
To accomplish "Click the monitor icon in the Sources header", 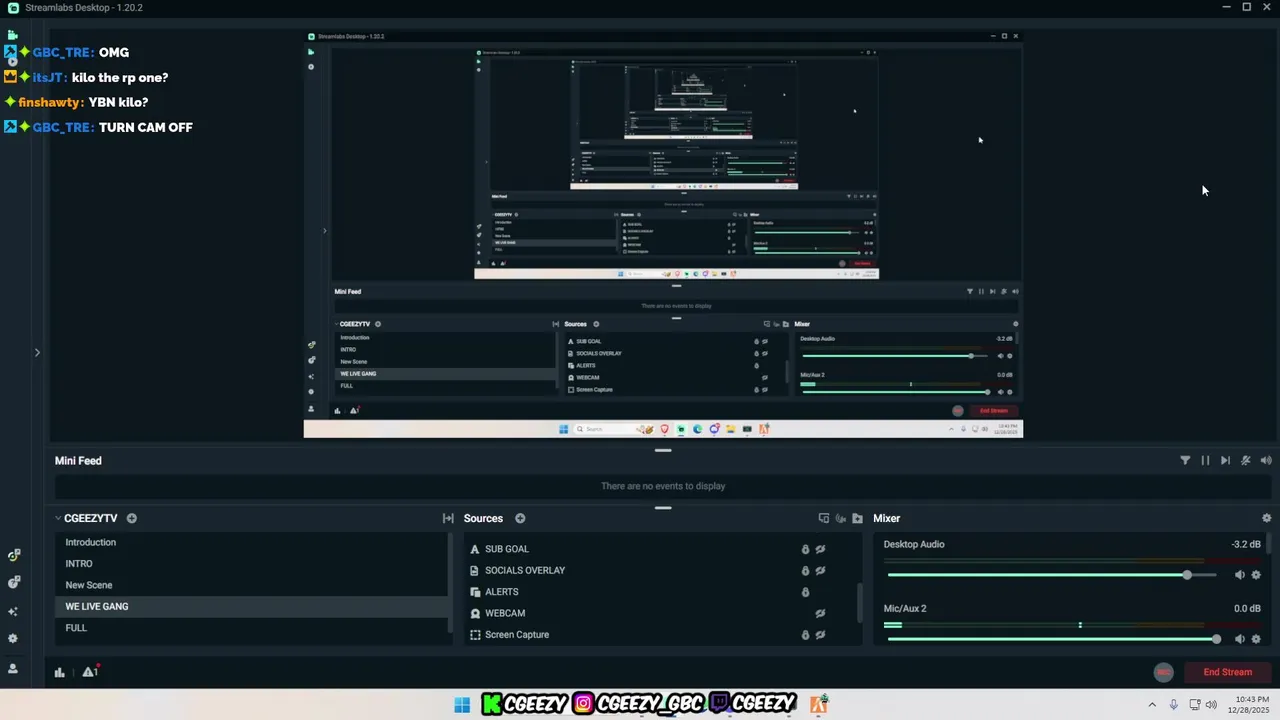I will click(824, 518).
